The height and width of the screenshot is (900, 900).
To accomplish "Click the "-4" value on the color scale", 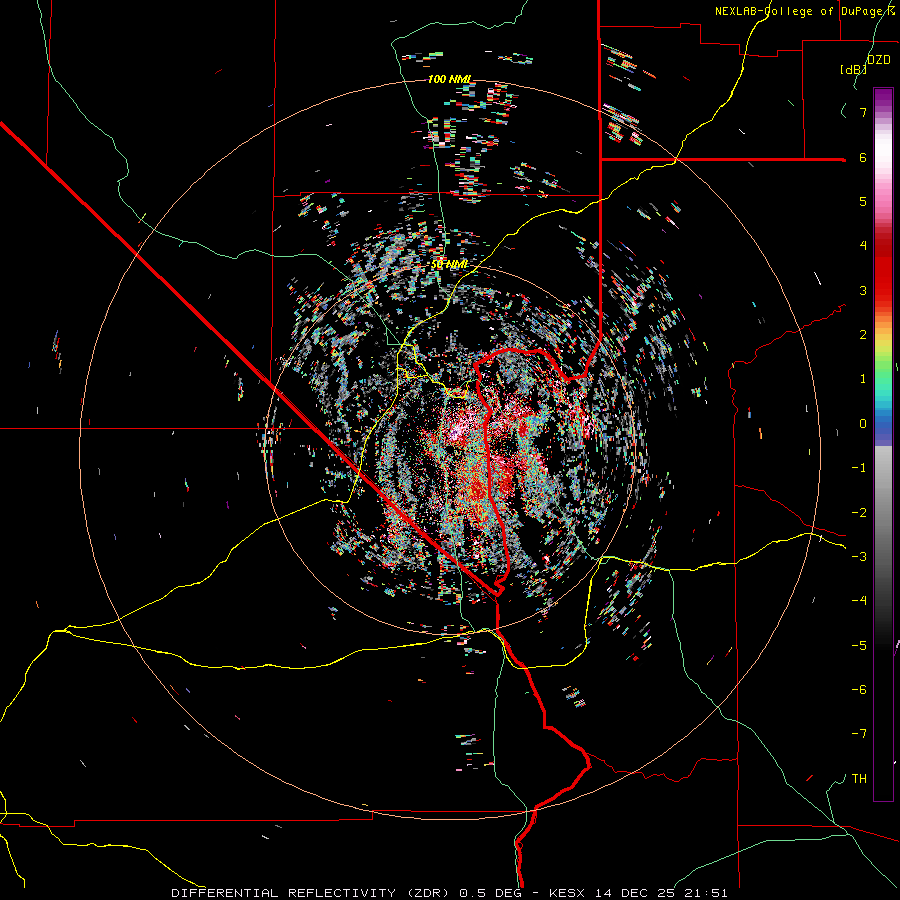I will (859, 601).
